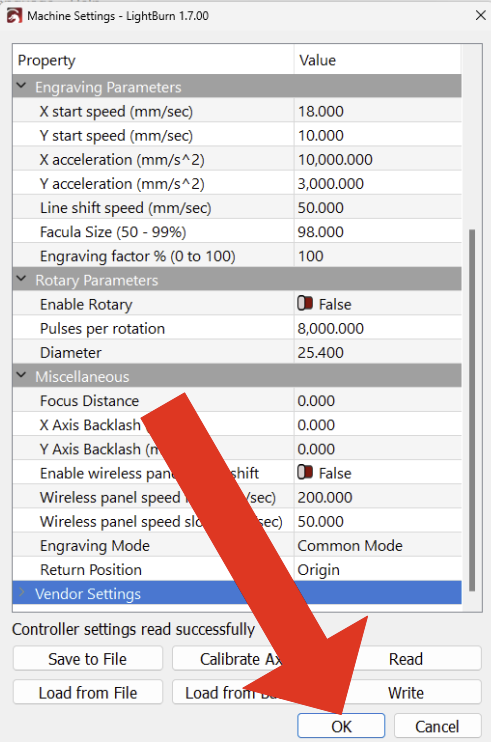
Task: Collapse the Engraving Parameters section
Action: click(21, 86)
